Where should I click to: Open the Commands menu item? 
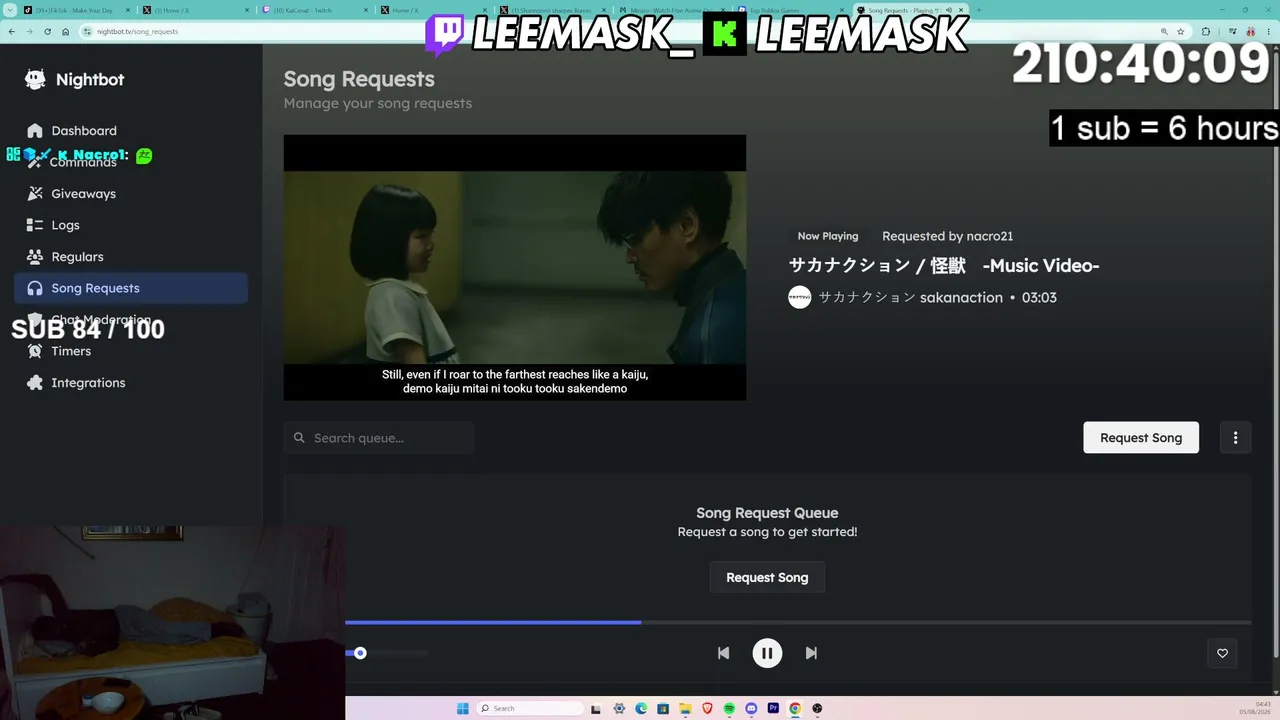click(131, 162)
